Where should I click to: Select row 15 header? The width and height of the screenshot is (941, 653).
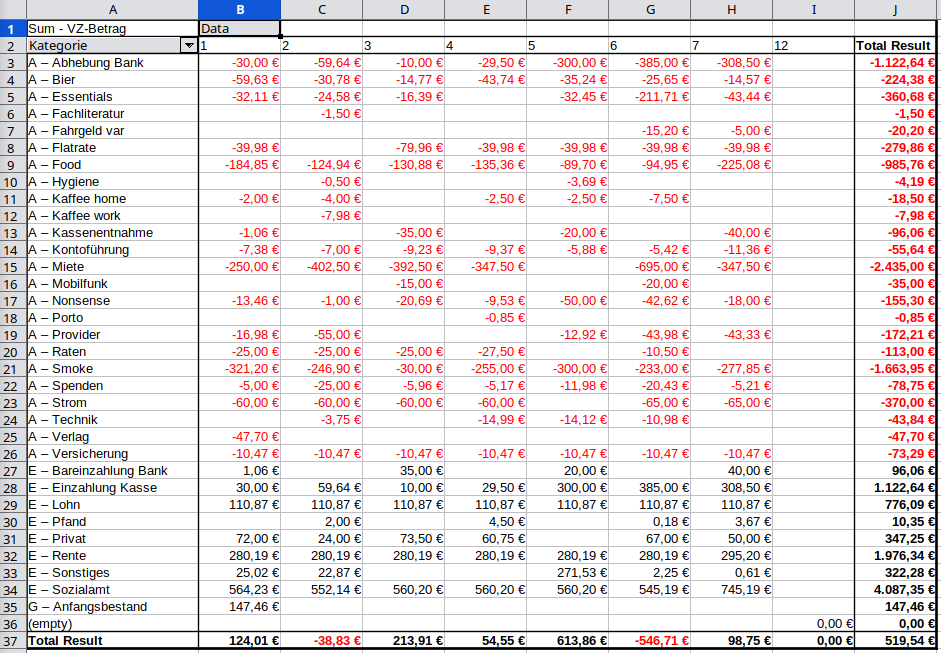click(12, 267)
